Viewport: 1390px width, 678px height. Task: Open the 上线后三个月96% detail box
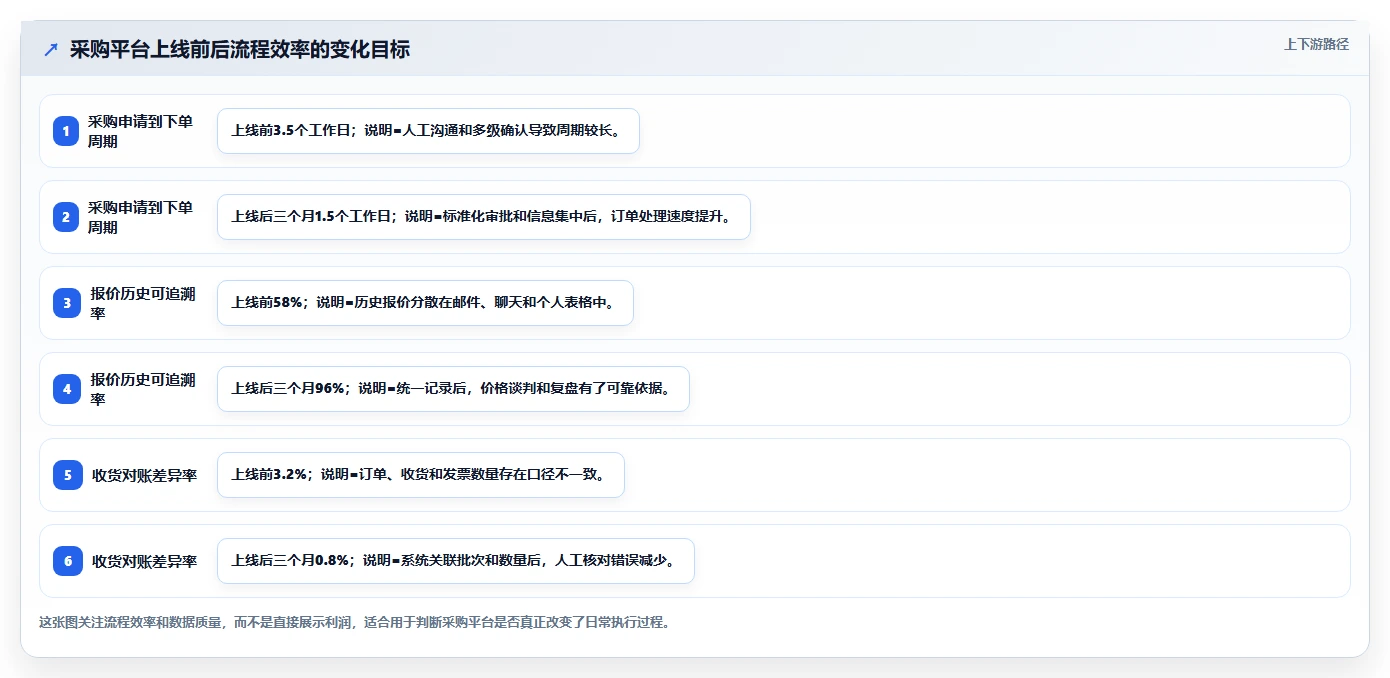coord(453,389)
